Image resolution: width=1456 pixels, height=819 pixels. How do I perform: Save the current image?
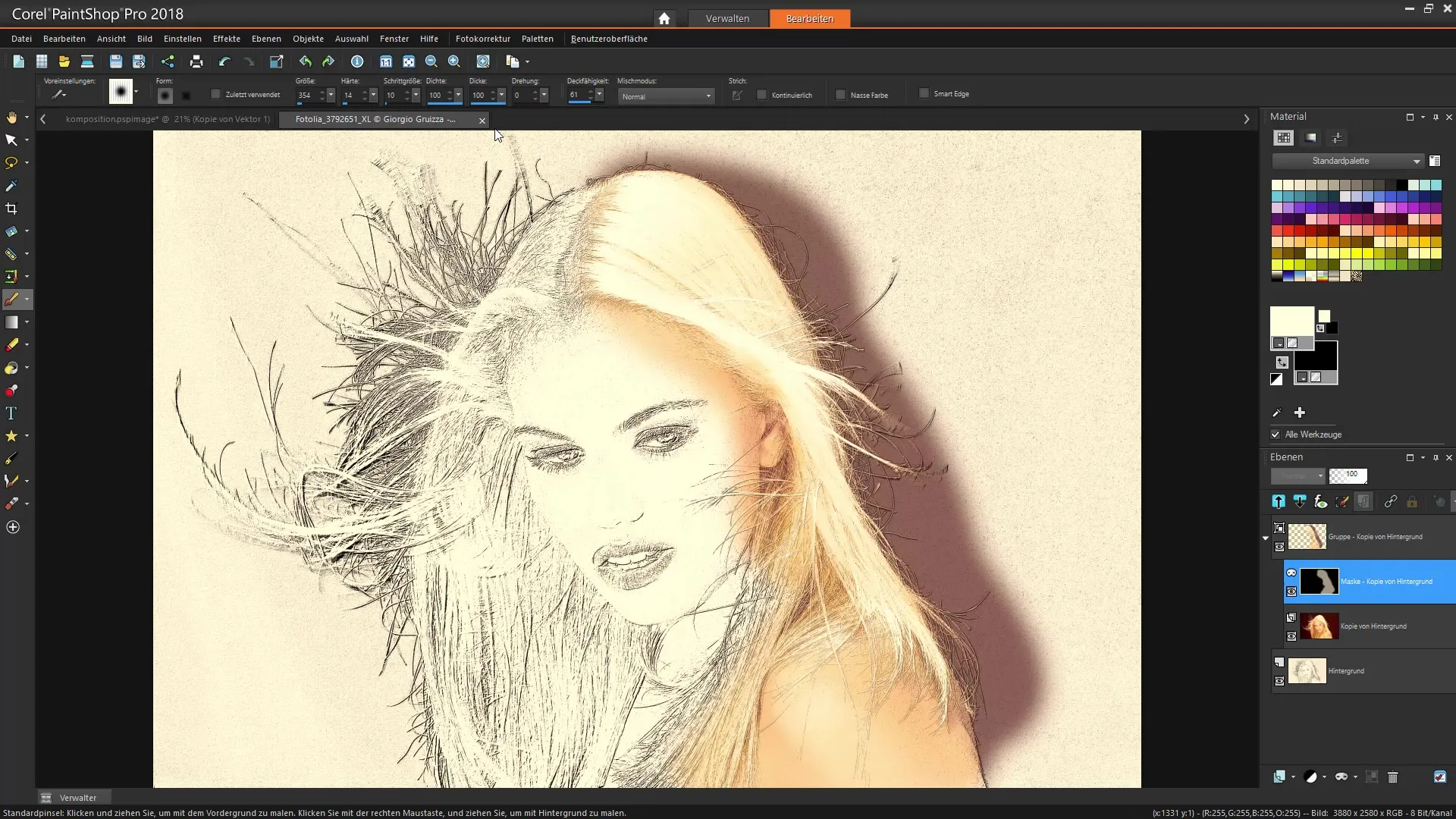pyautogui.click(x=115, y=61)
